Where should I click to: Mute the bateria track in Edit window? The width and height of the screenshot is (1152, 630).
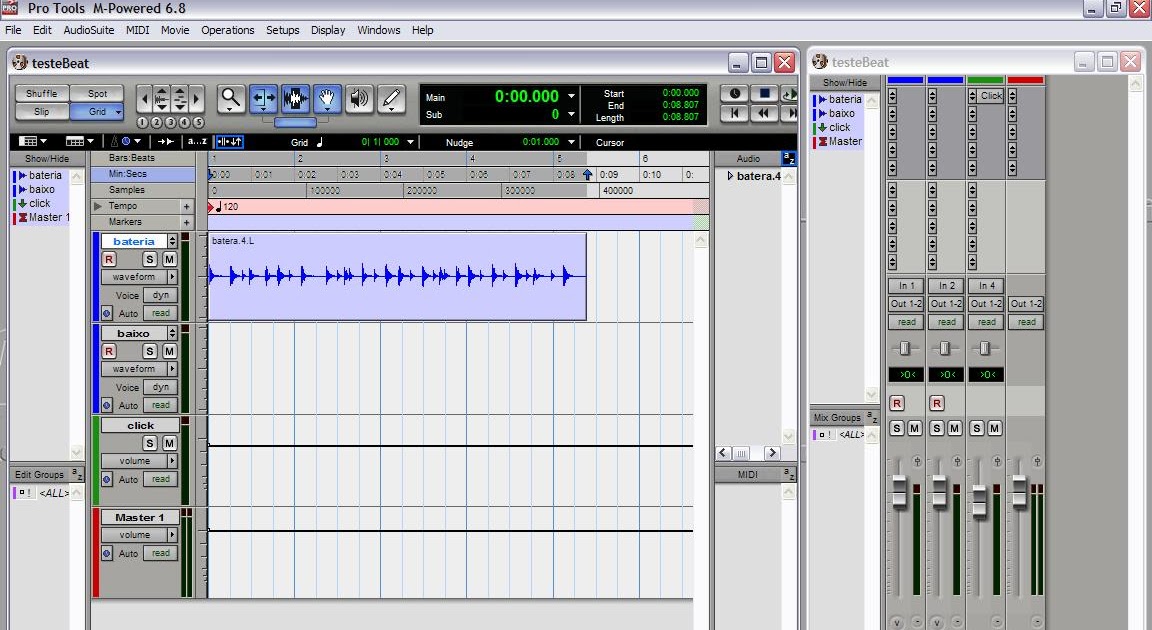(169, 259)
